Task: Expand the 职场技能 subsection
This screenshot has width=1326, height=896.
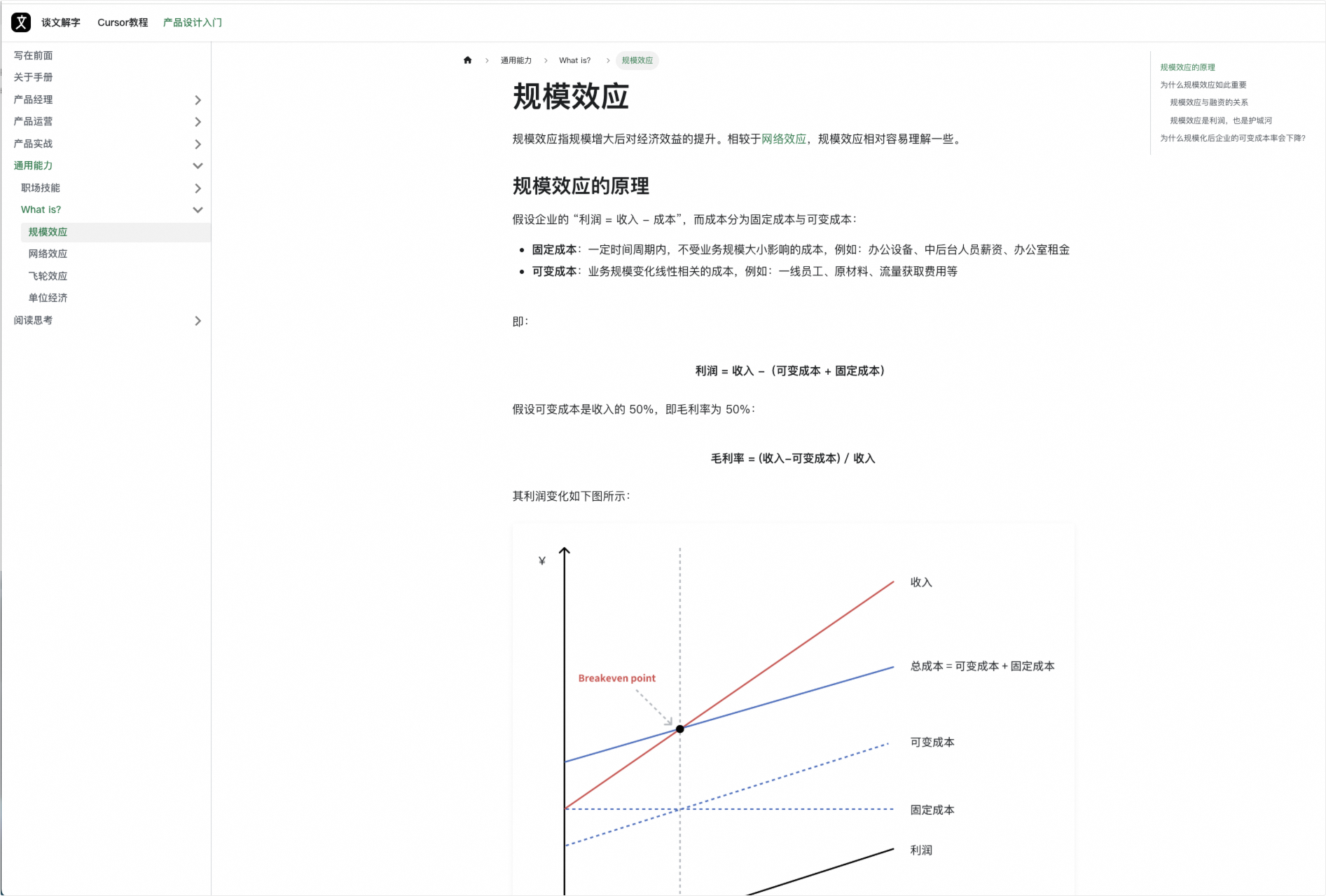Action: (198, 188)
